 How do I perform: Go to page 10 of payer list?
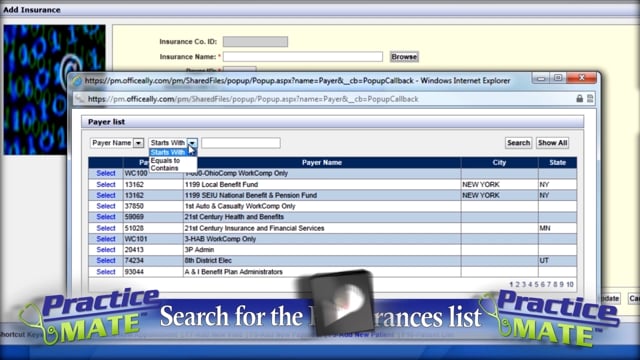[570, 284]
